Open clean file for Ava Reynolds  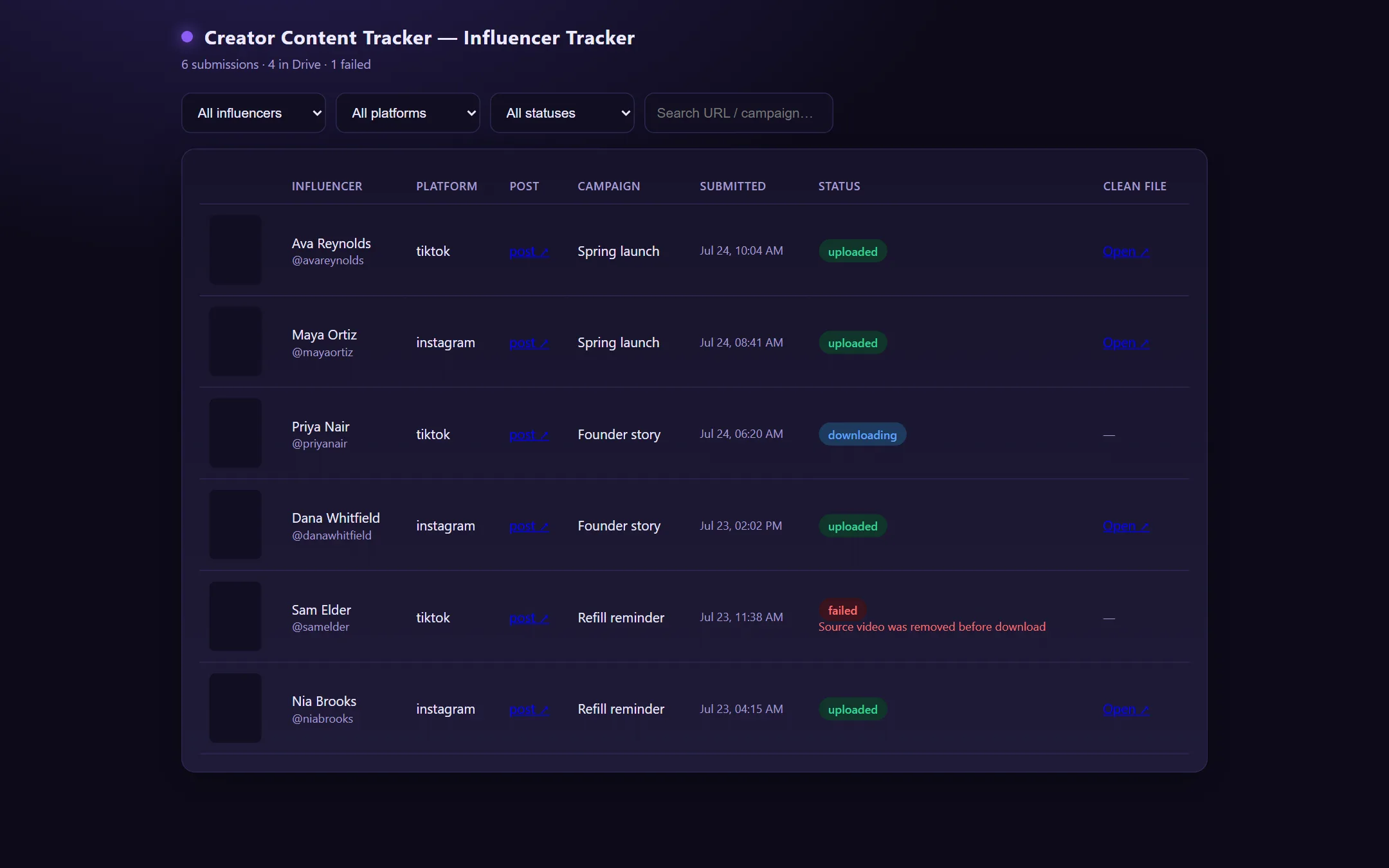coord(1125,251)
